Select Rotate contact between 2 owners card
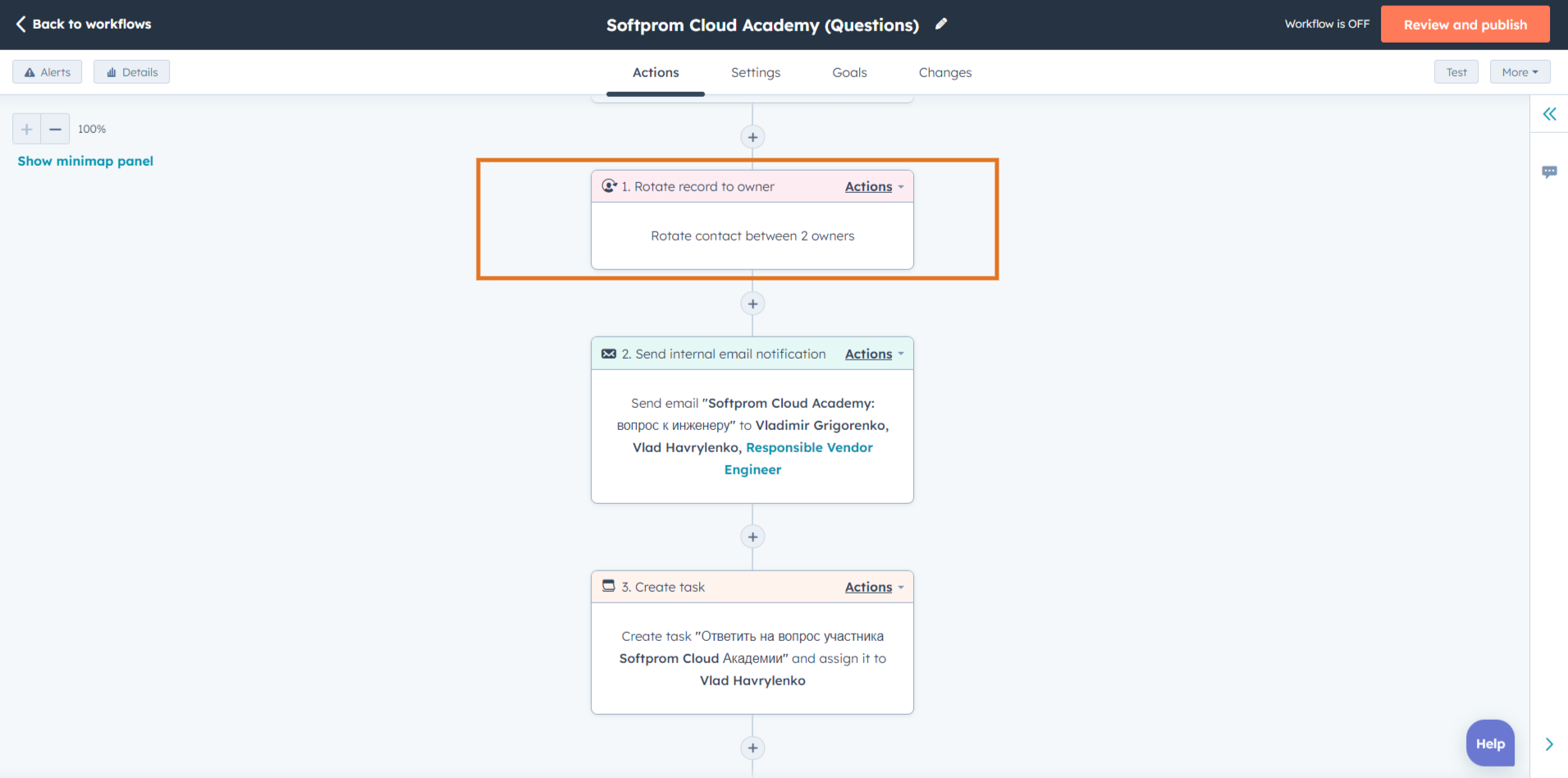 [x=752, y=236]
